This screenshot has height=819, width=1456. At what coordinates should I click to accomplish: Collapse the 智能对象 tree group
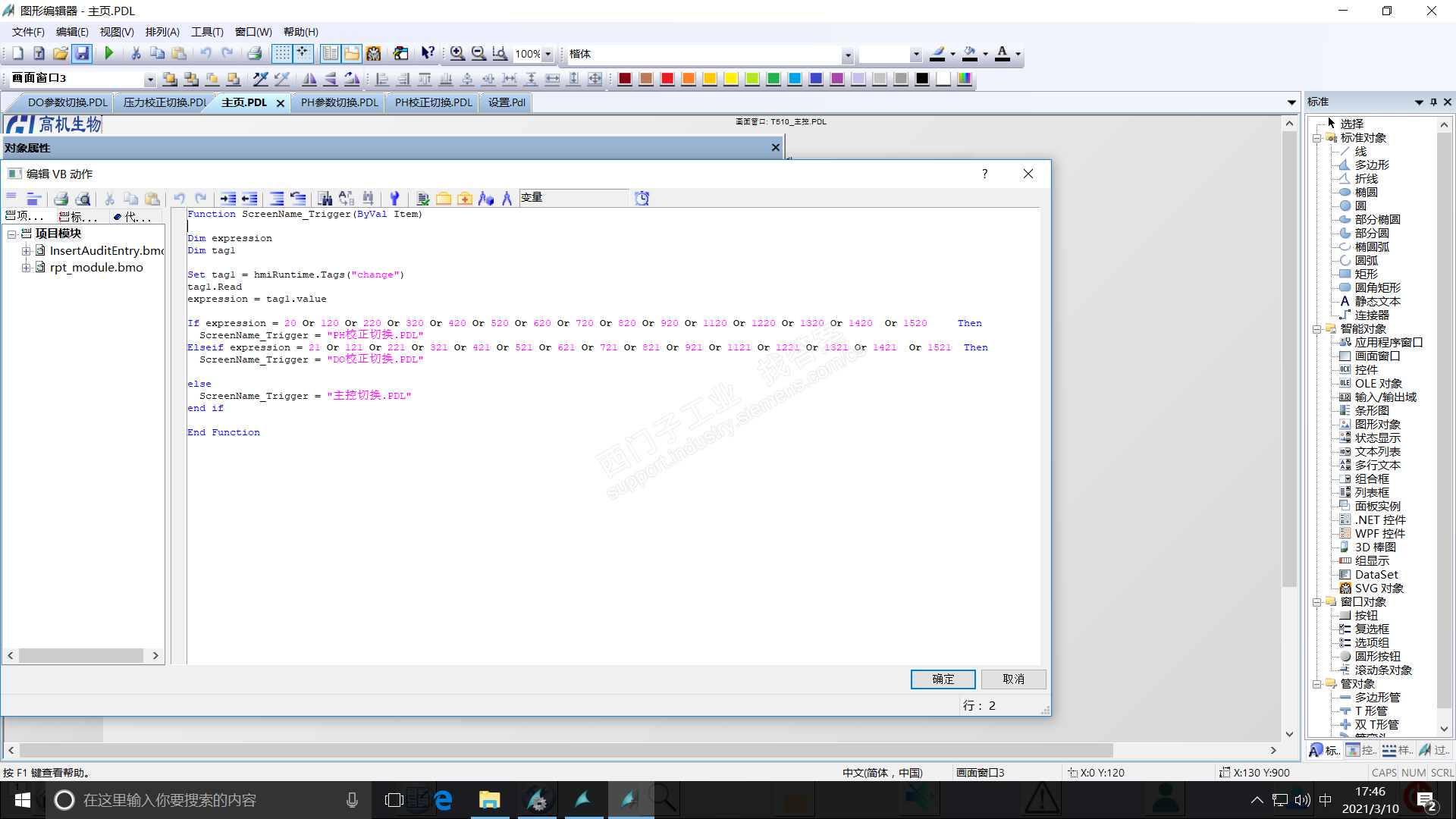click(x=1317, y=329)
